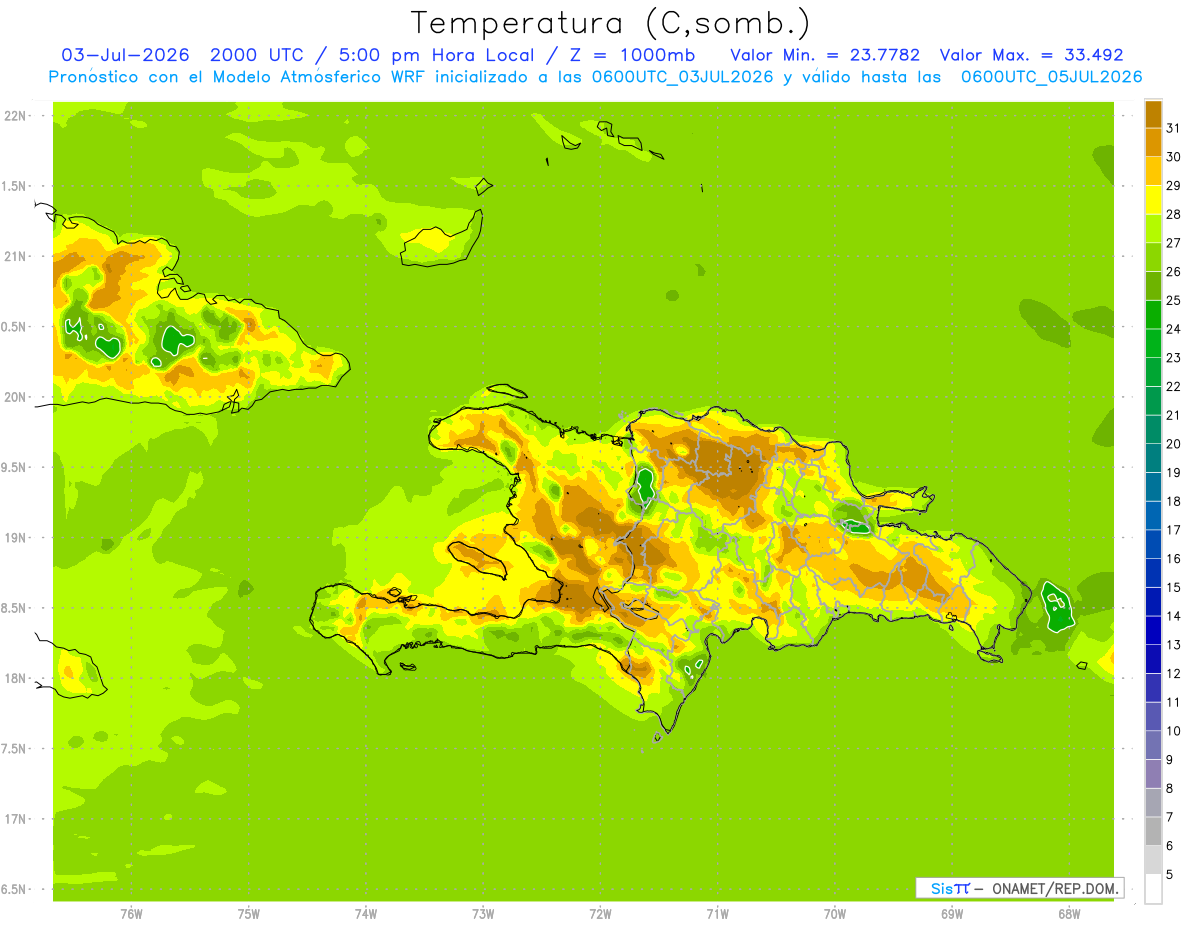Select the legend band between 30 and 31
The image size is (1200, 927).
[x=1153, y=142]
